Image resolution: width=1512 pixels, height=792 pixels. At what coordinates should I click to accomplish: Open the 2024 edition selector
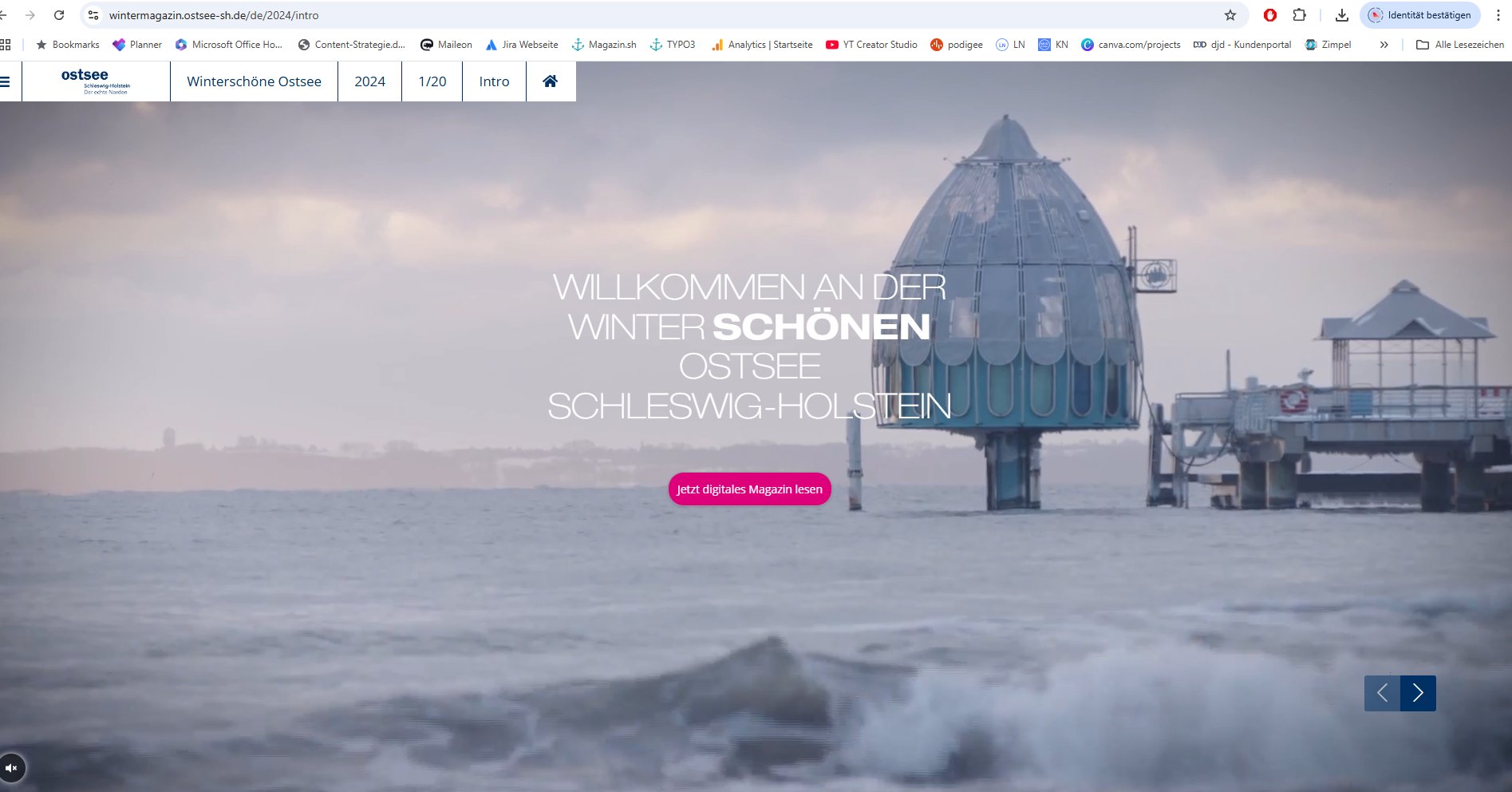369,81
